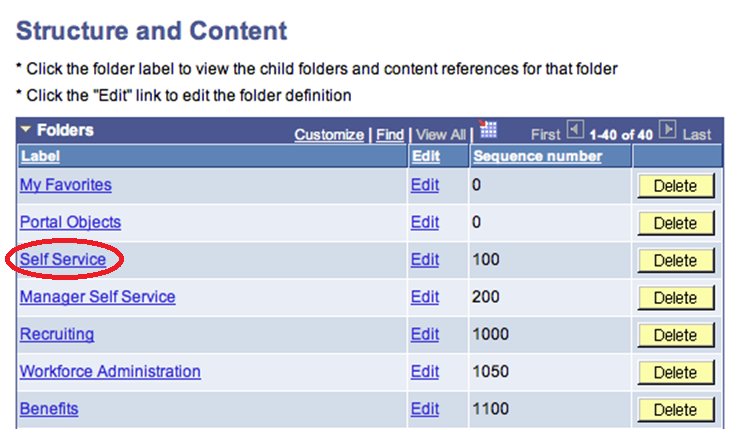Delete the Self Service folder
The width and height of the screenshot is (735, 442).
[675, 260]
